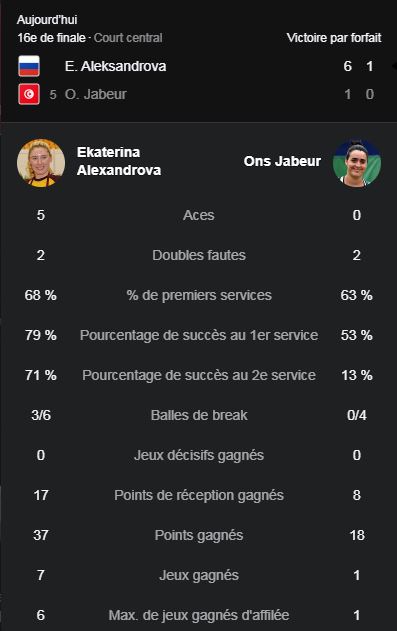Image resolution: width=397 pixels, height=631 pixels.
Task: Click the Russian flag icon
Action: click(x=29, y=66)
